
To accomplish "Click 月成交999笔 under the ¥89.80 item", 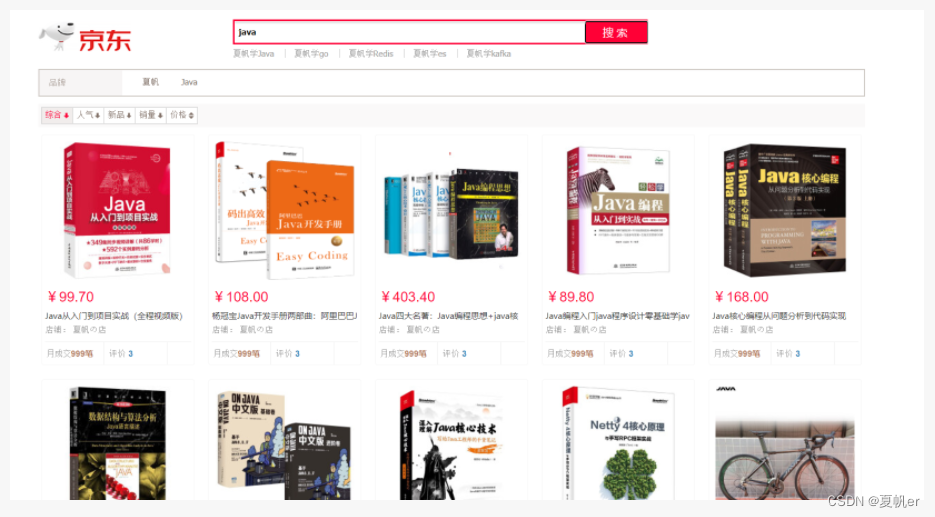I will [x=570, y=354].
